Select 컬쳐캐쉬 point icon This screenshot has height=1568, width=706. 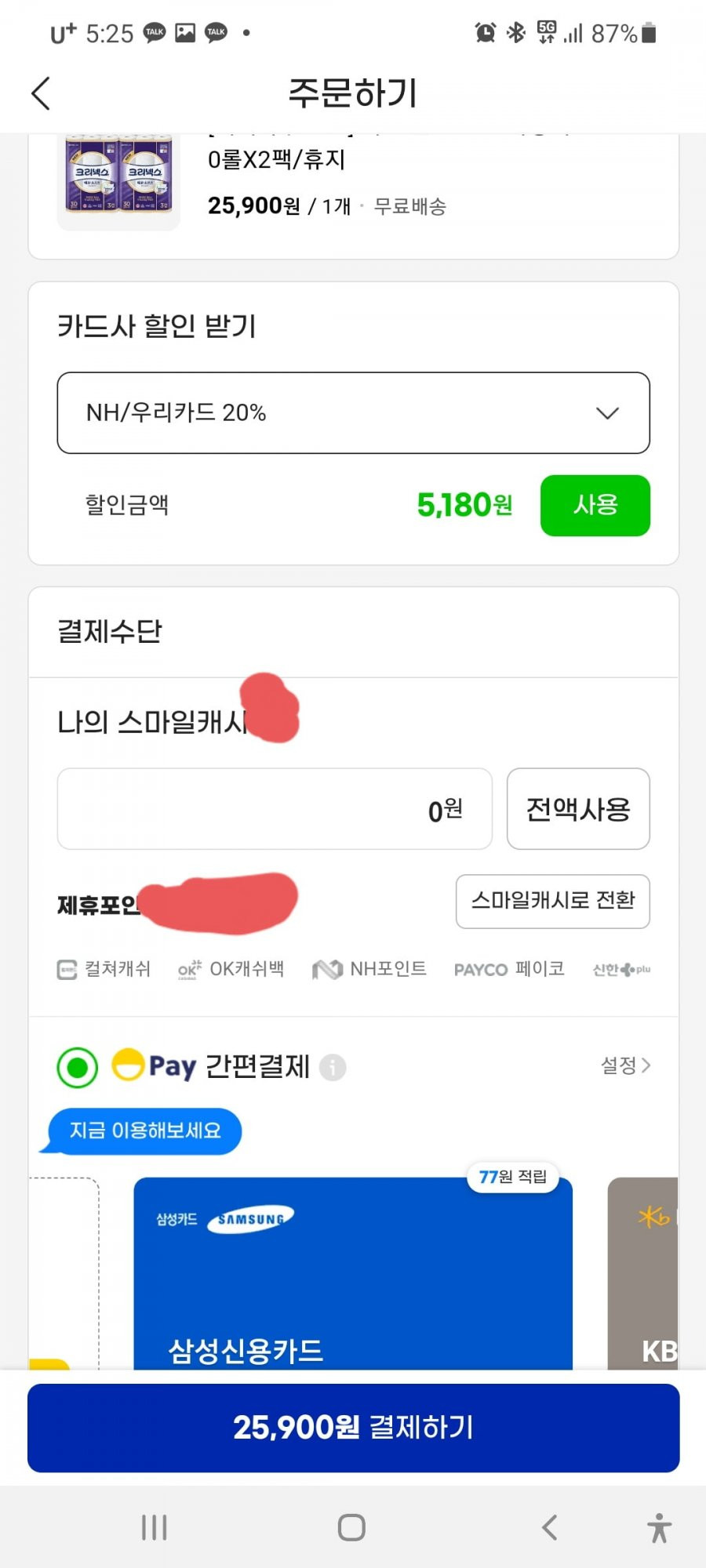pos(67,970)
